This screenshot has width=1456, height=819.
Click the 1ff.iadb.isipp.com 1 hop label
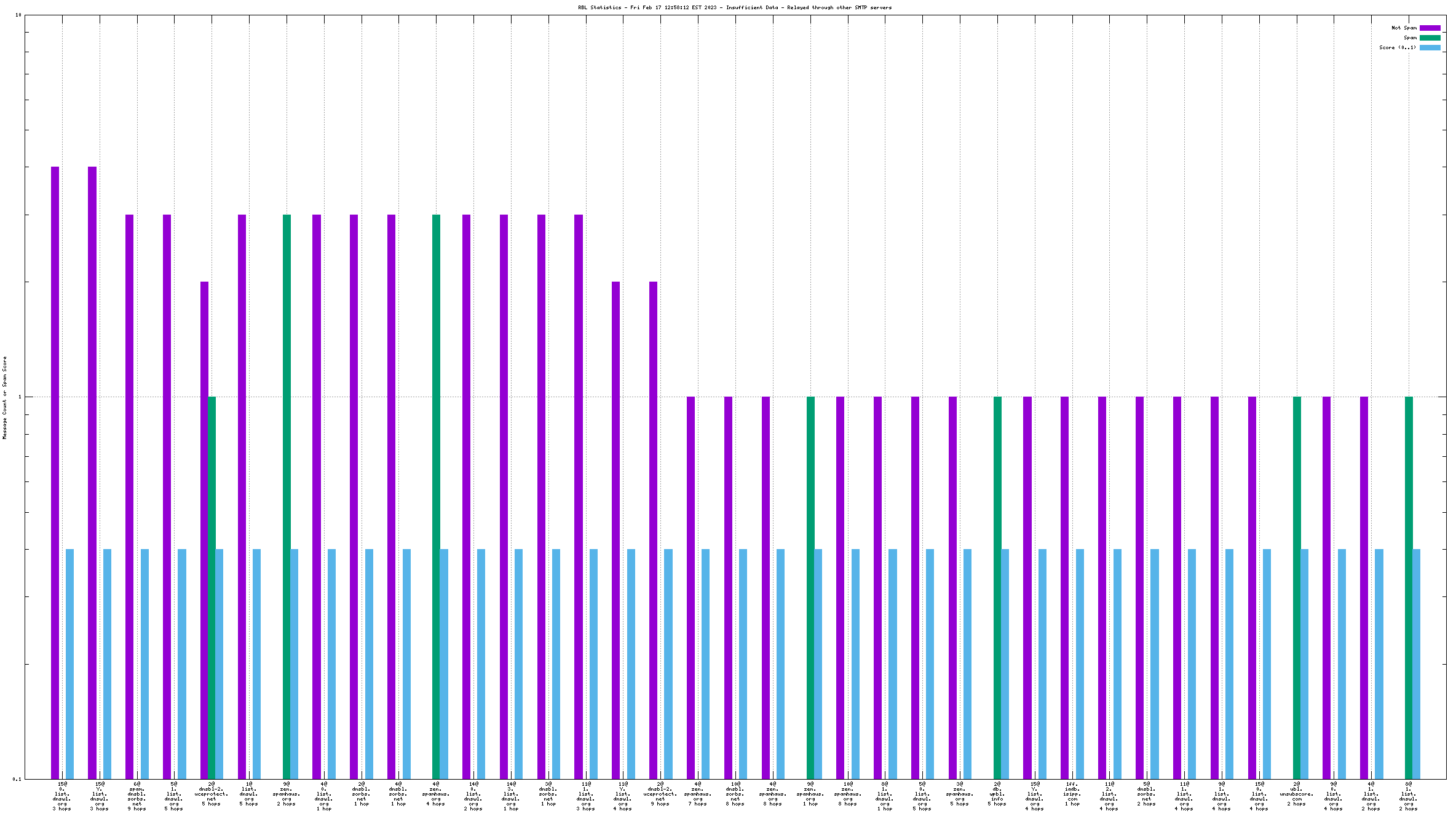(x=1072, y=794)
